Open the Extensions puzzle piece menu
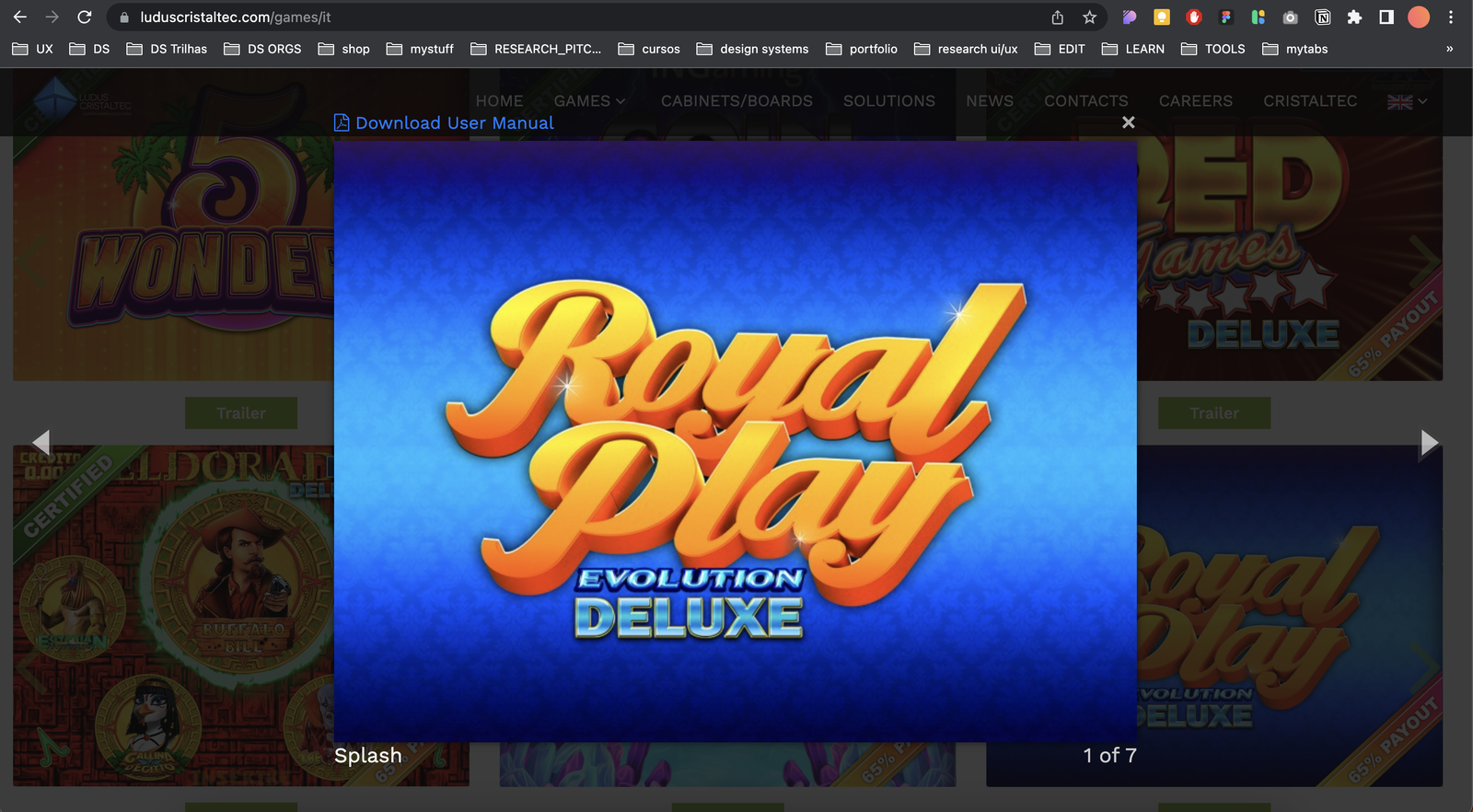 pos(1354,17)
